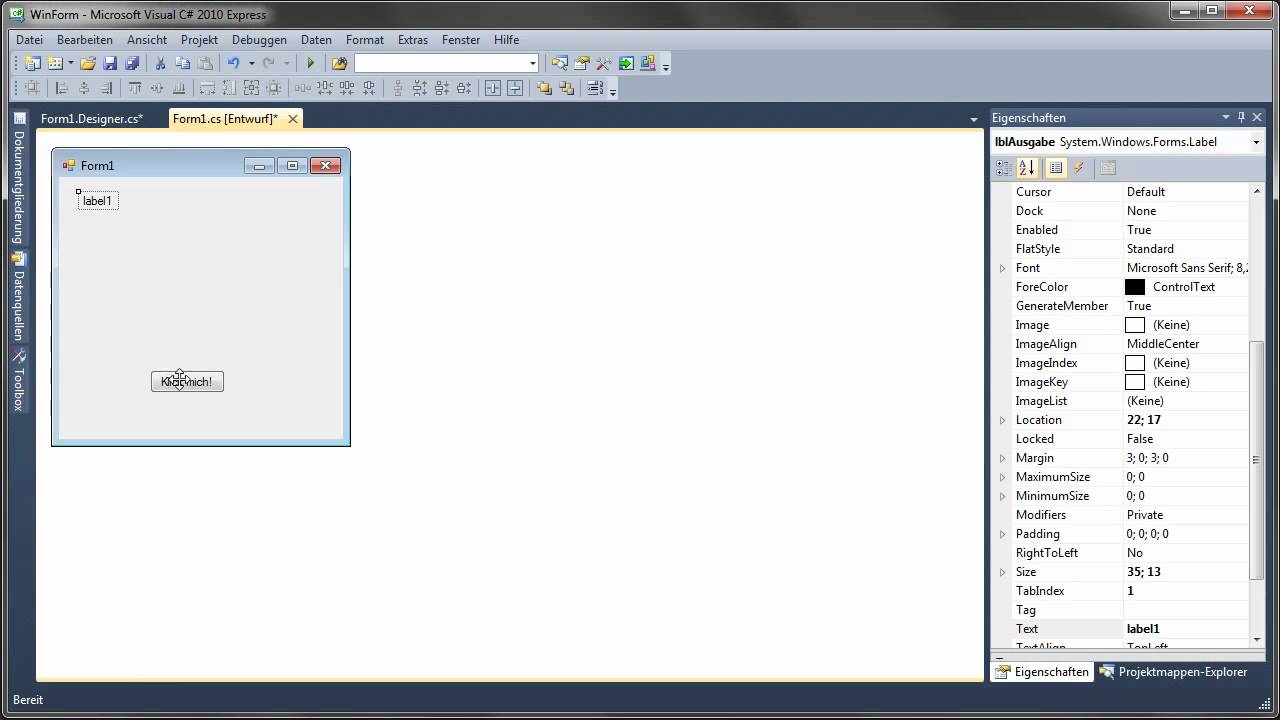The height and width of the screenshot is (720, 1280).
Task: Show events with the lightning bolt icon
Action: 1079,168
